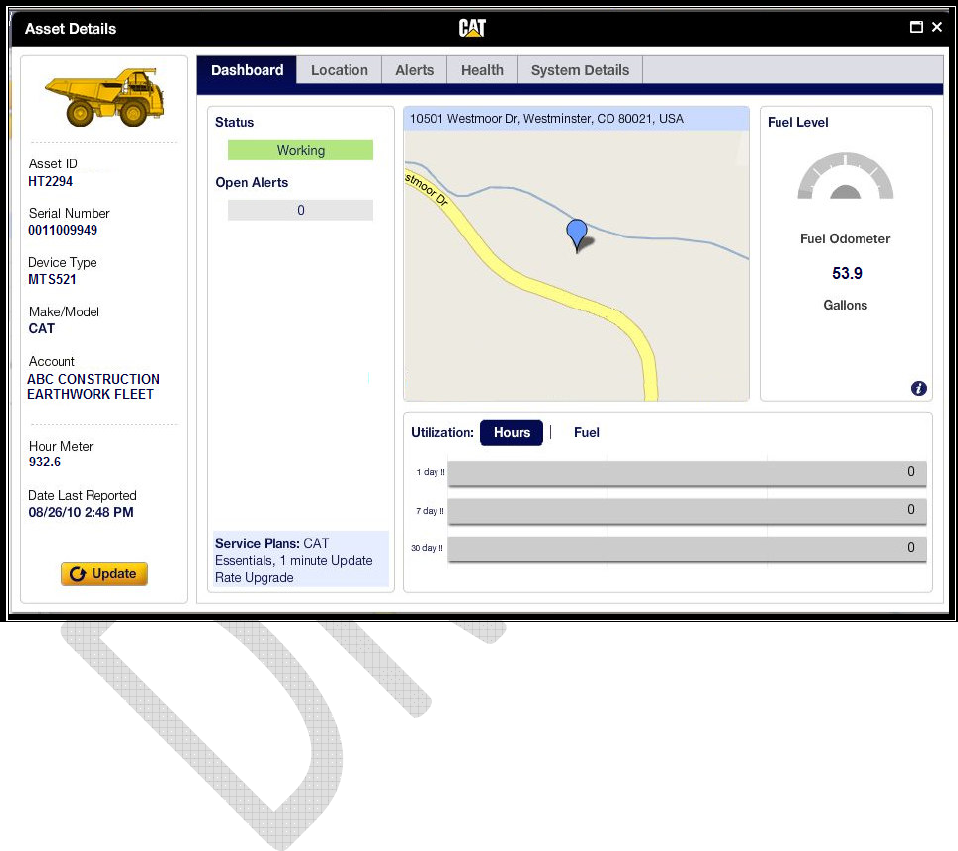Click the 7 day utilization bar
The height and width of the screenshot is (851, 958).
pyautogui.click(x=687, y=511)
